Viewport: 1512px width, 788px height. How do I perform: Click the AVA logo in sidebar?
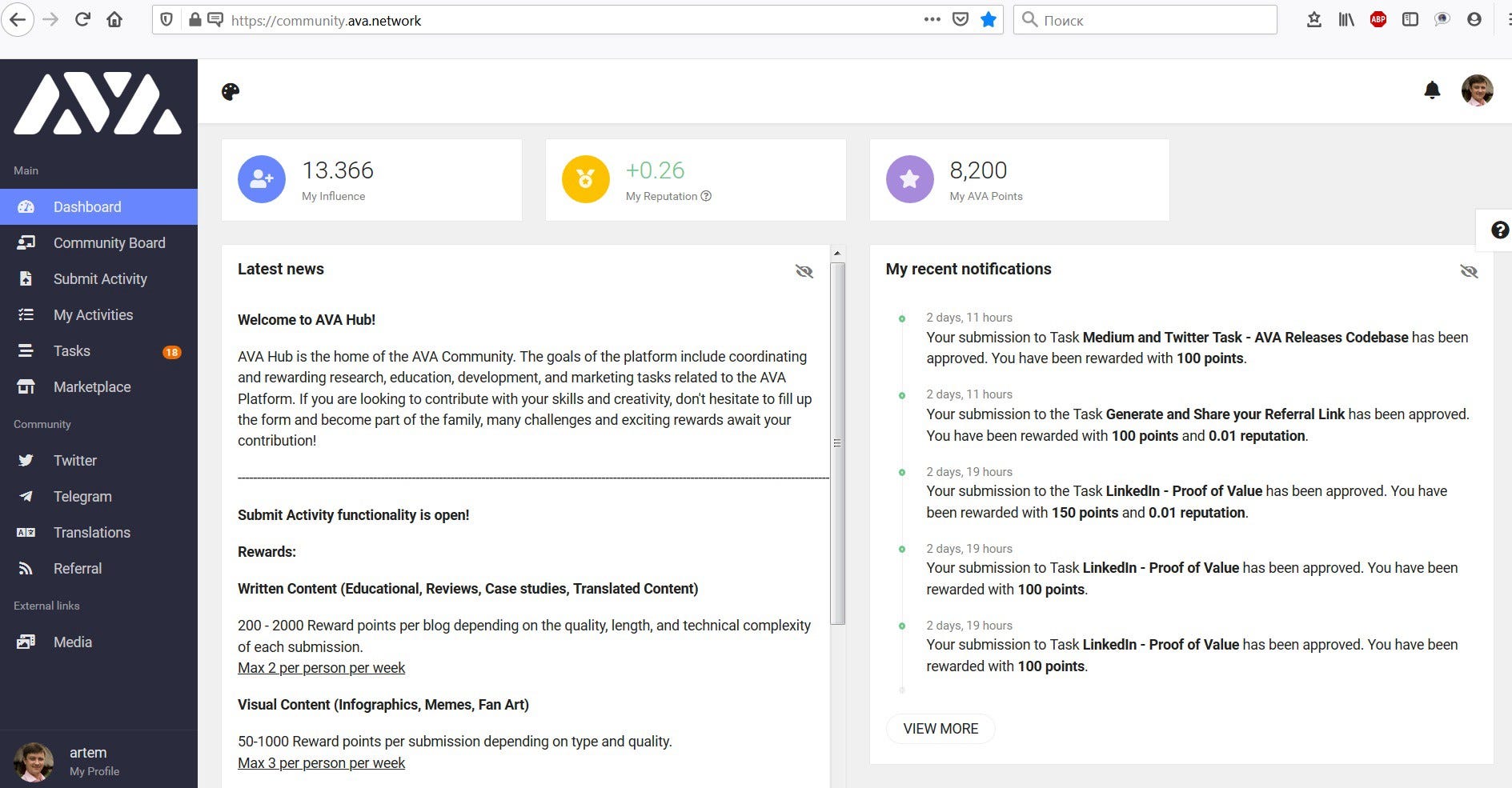98,103
